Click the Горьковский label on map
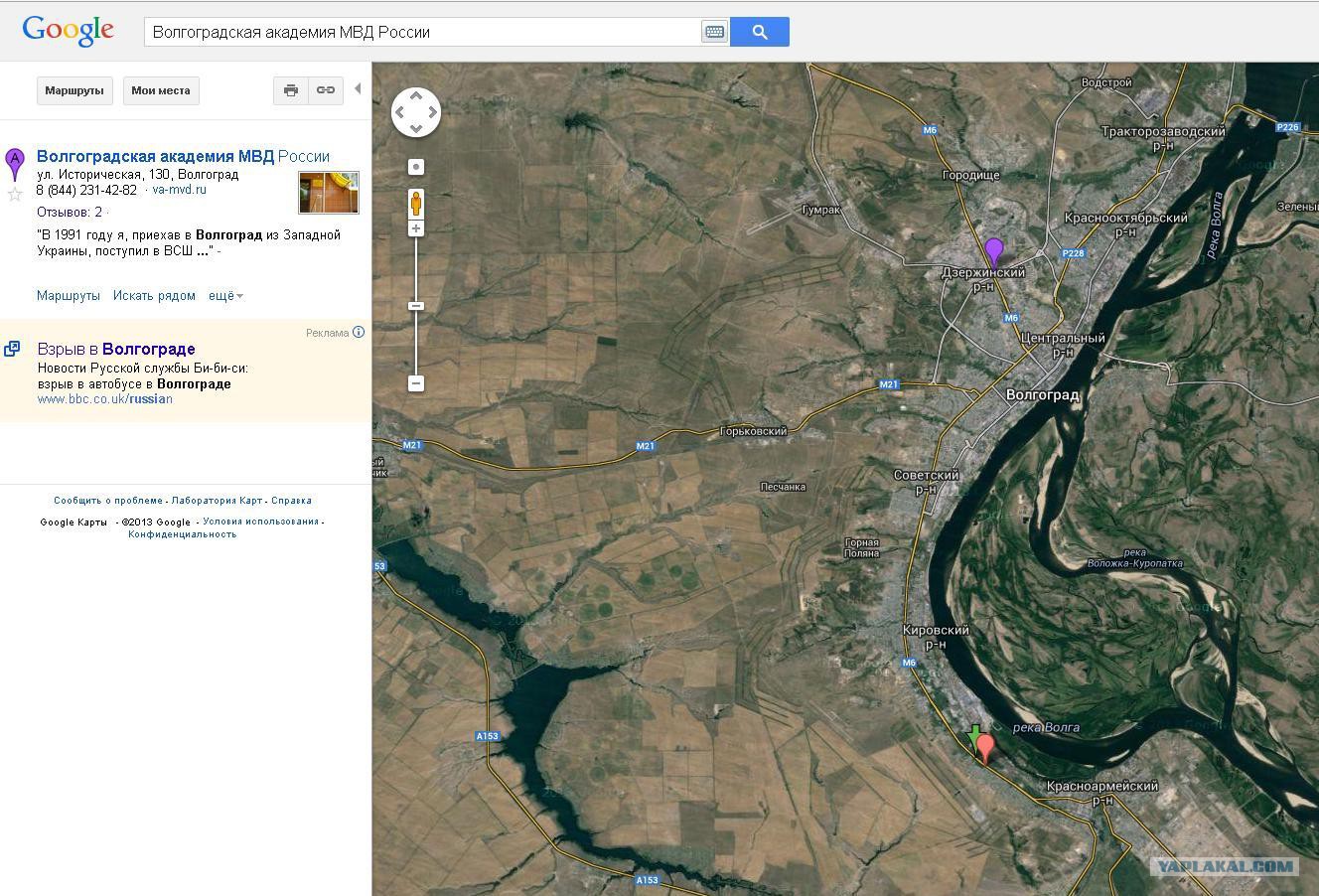 (x=753, y=431)
